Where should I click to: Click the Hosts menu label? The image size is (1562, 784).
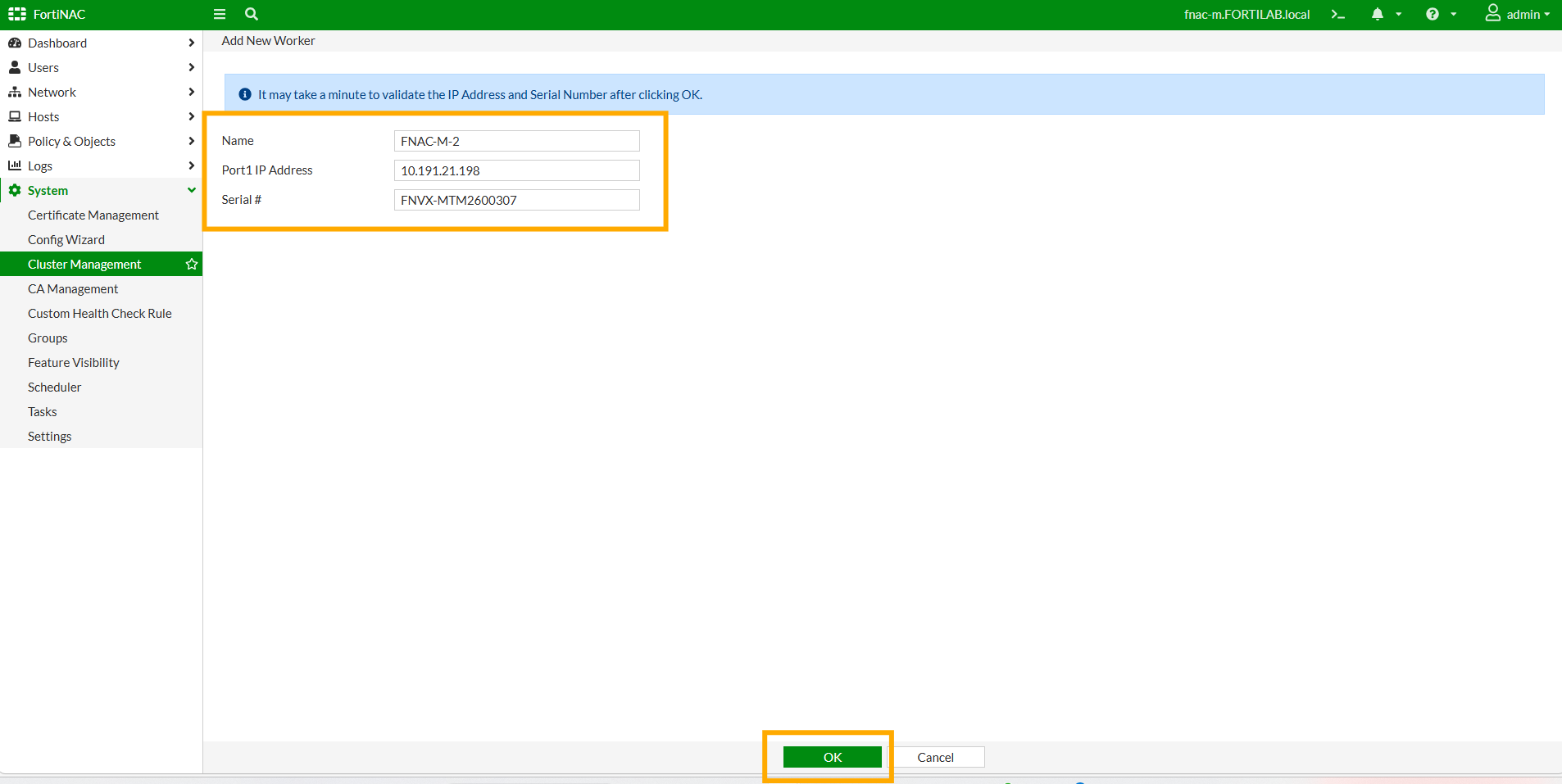point(43,116)
